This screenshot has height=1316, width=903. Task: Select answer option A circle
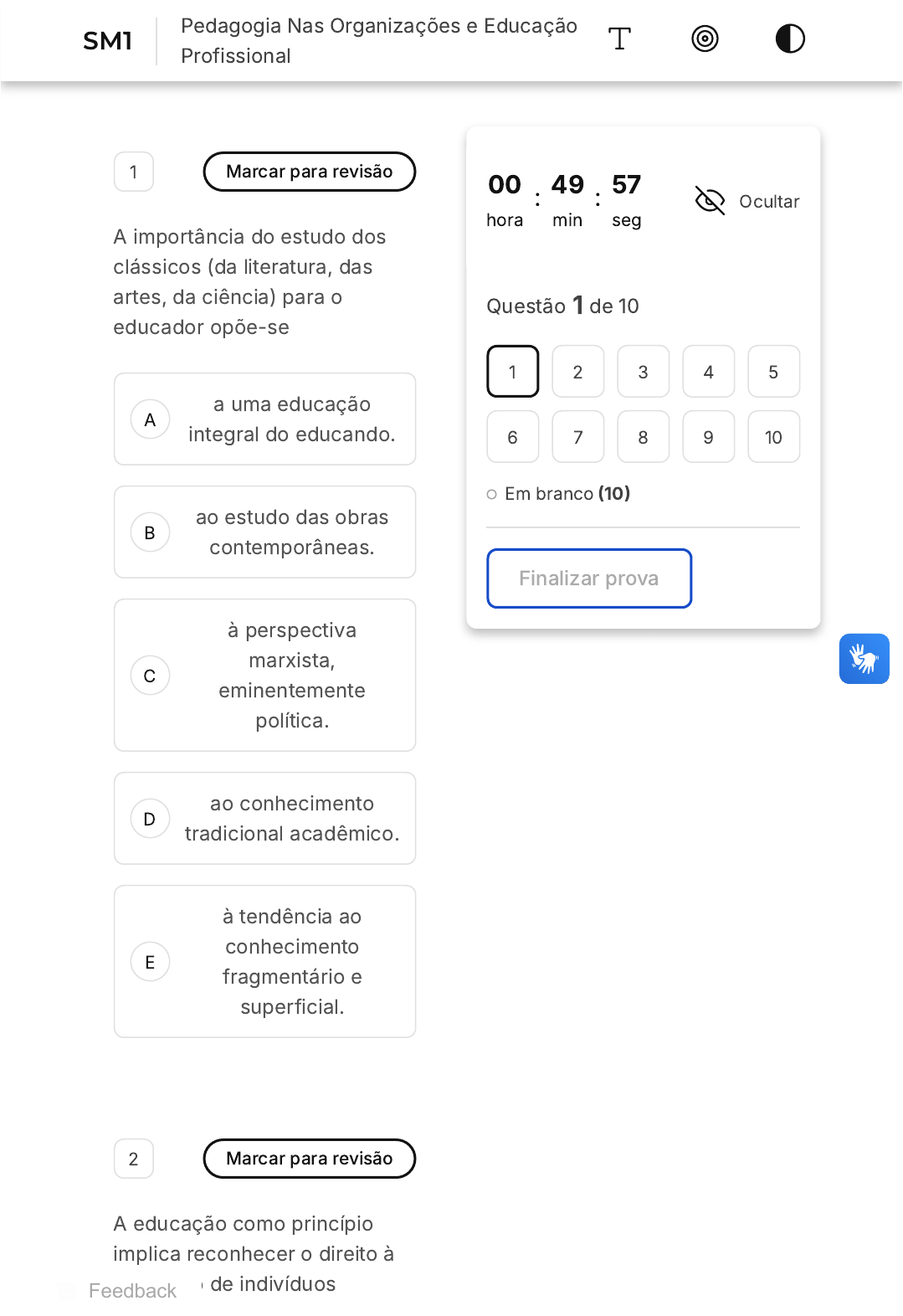150,419
